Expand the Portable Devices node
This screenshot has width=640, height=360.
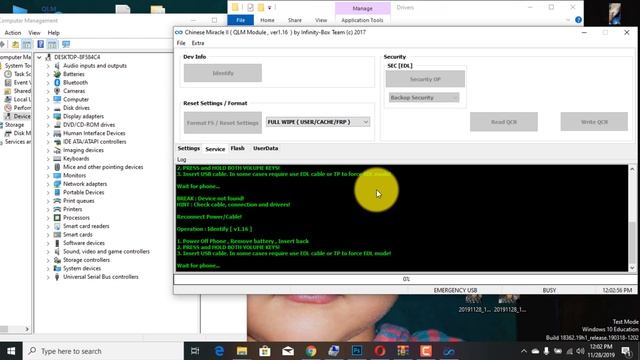[x=48, y=193]
